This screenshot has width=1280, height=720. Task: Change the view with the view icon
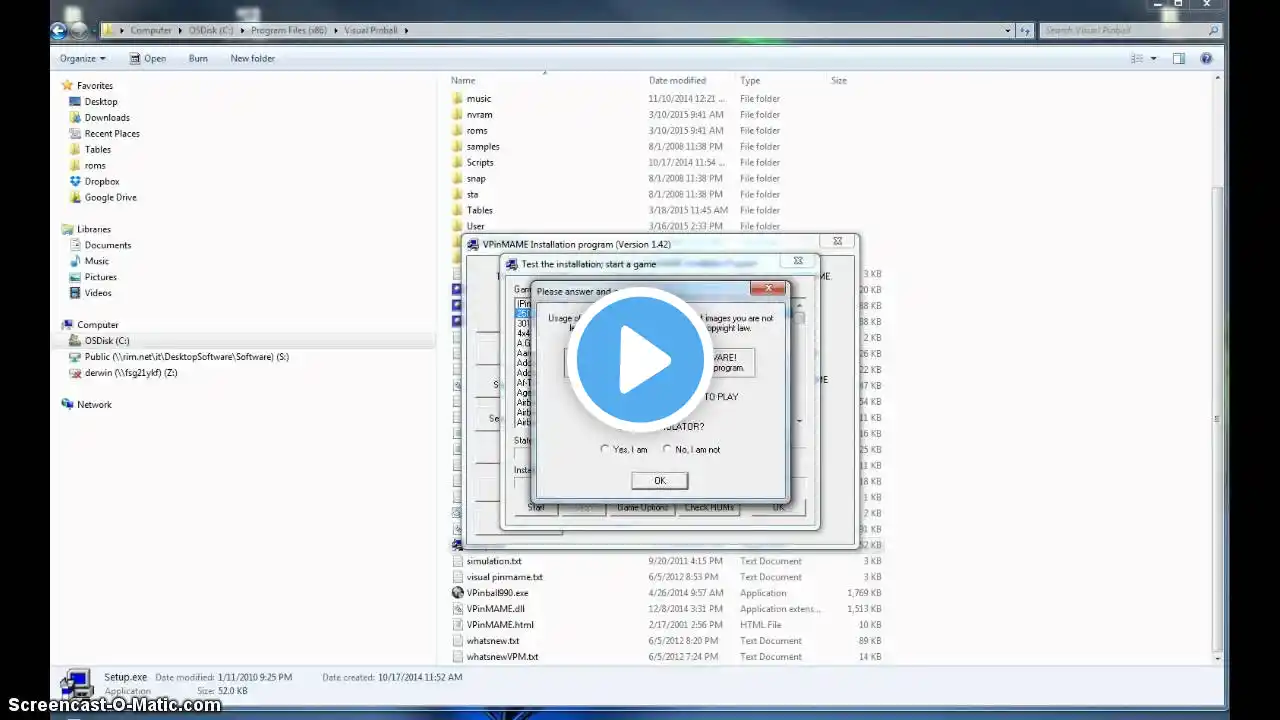tap(1136, 59)
